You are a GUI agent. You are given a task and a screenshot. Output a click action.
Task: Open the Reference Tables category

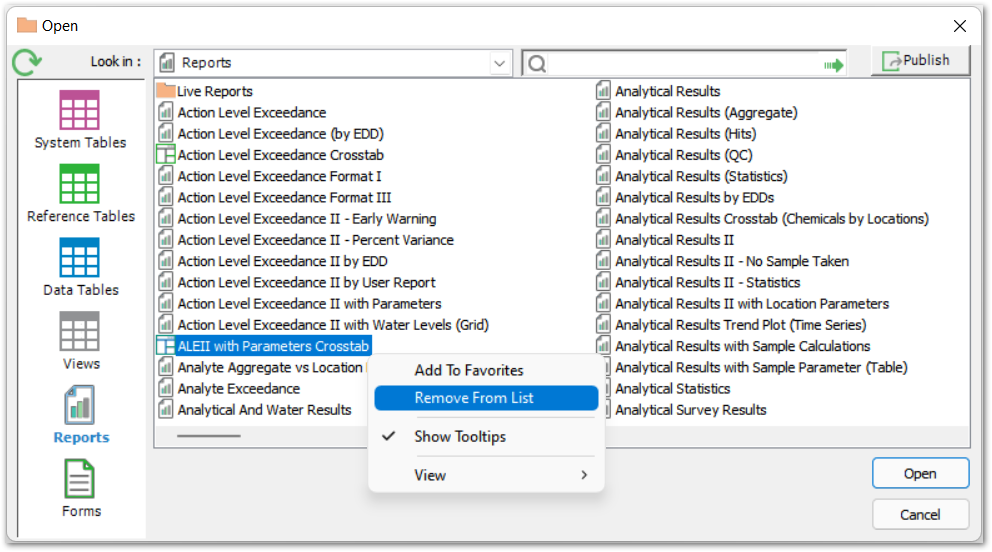pos(80,185)
